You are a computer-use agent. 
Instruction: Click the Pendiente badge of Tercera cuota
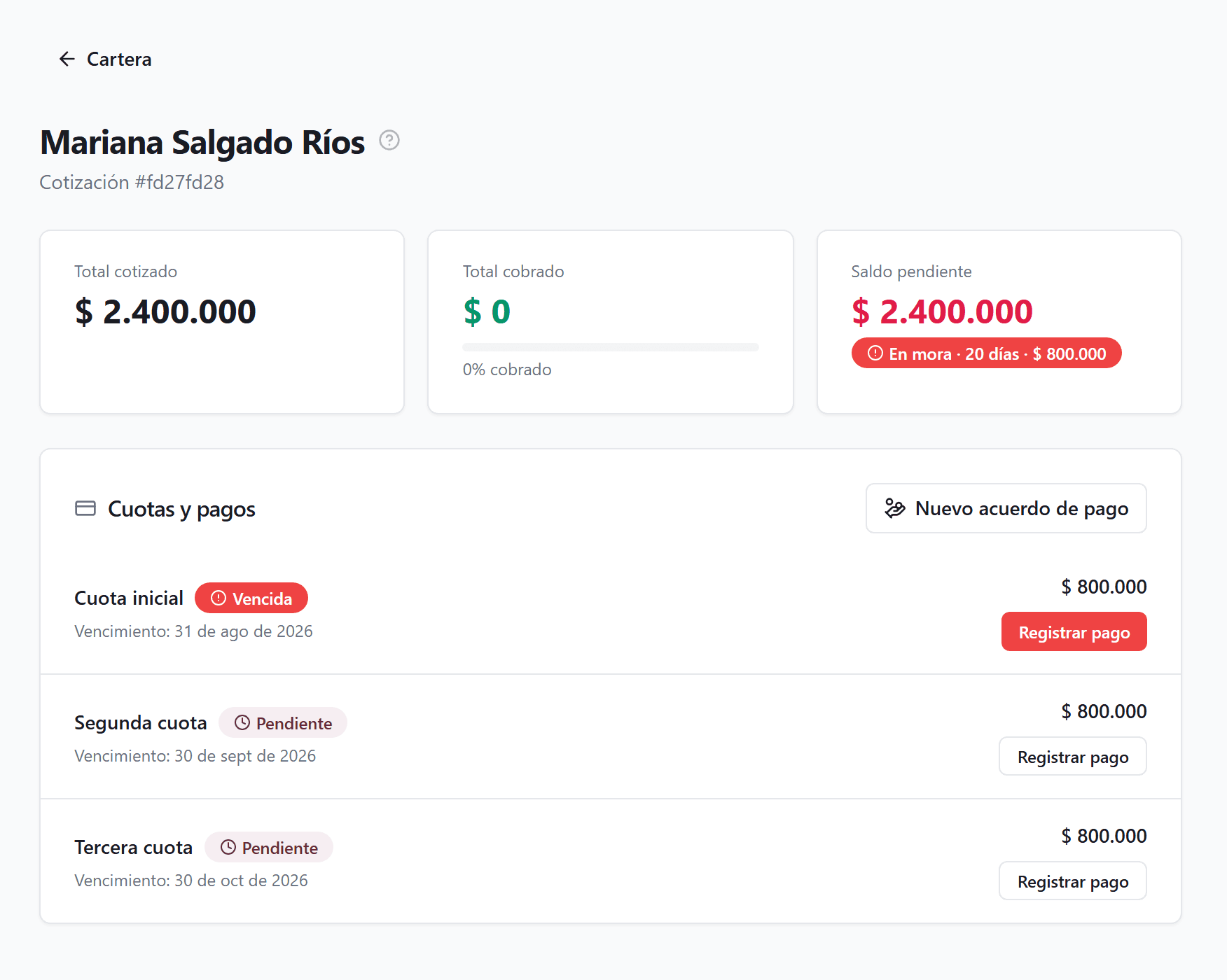pyautogui.click(x=269, y=848)
